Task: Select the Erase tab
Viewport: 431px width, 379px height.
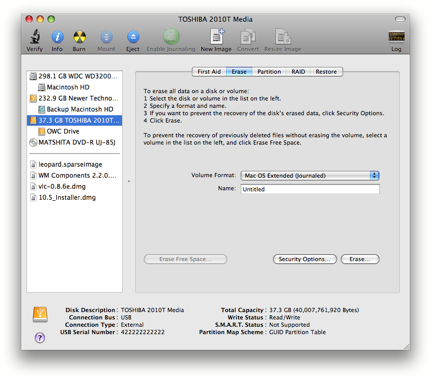Action: tap(239, 72)
